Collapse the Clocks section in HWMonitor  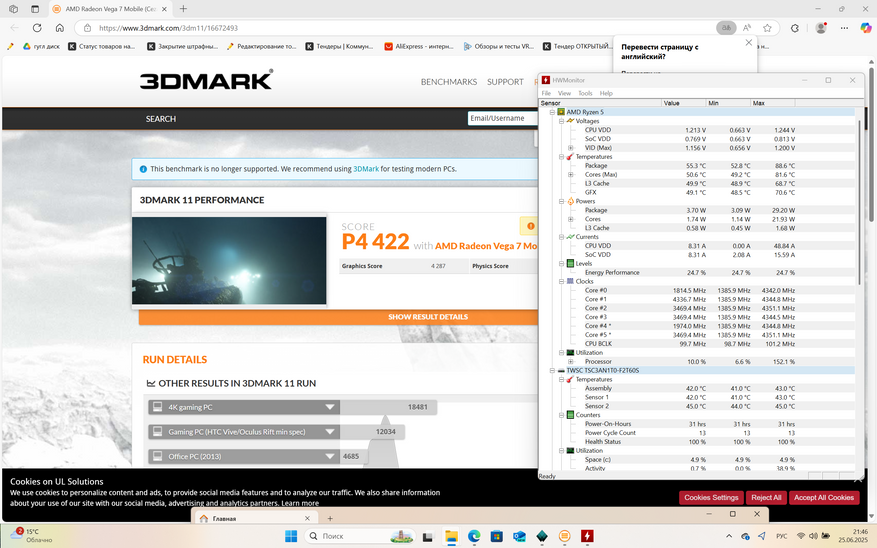pos(561,281)
